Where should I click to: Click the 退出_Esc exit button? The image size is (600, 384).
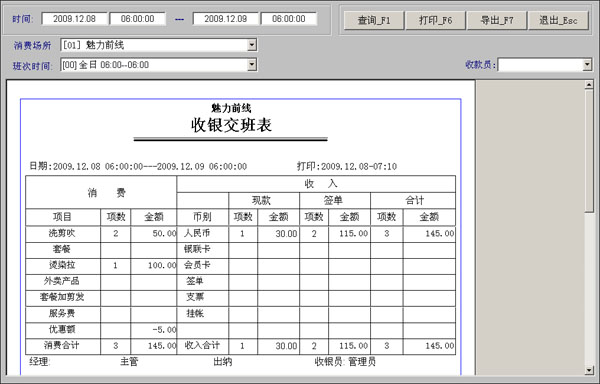point(558,20)
